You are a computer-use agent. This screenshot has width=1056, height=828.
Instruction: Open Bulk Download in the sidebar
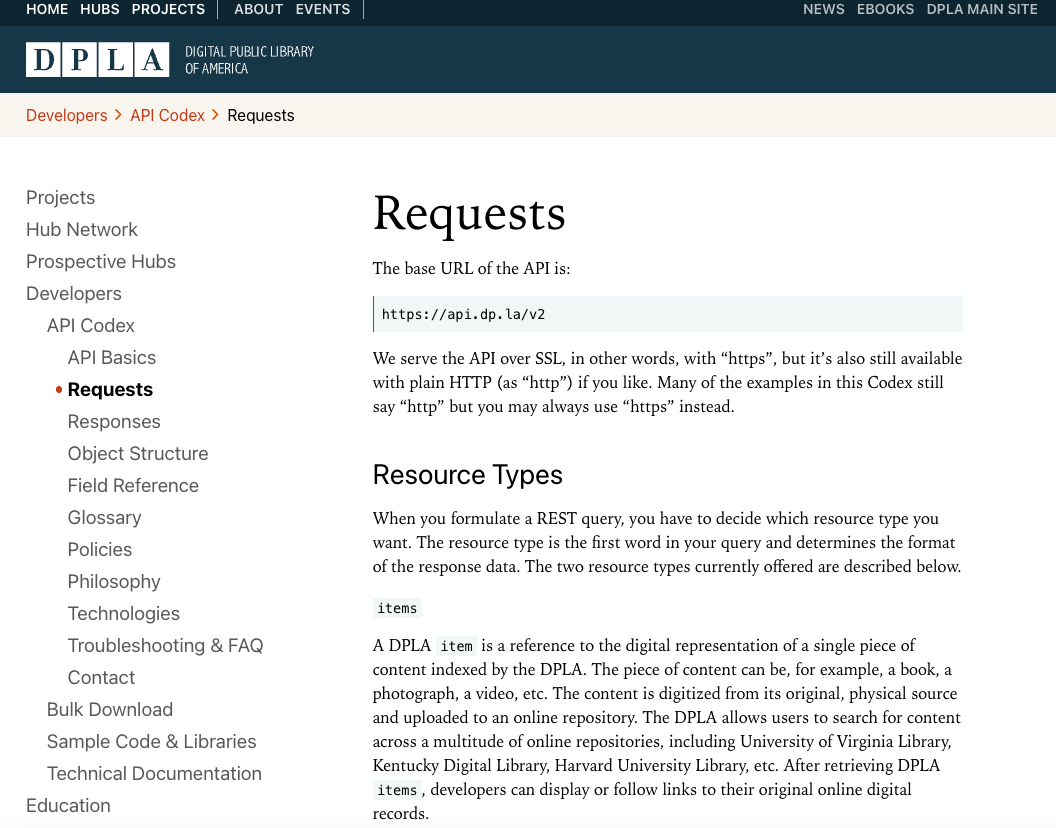tap(110, 709)
